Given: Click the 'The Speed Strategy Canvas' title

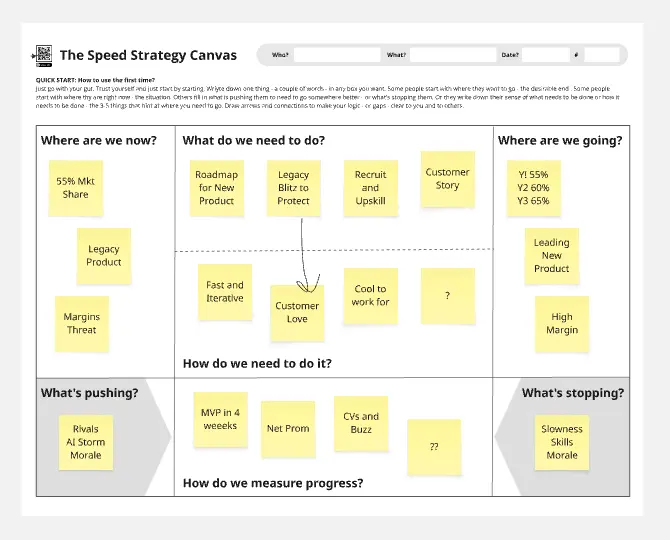Looking at the screenshot, I should pyautogui.click(x=149, y=55).
